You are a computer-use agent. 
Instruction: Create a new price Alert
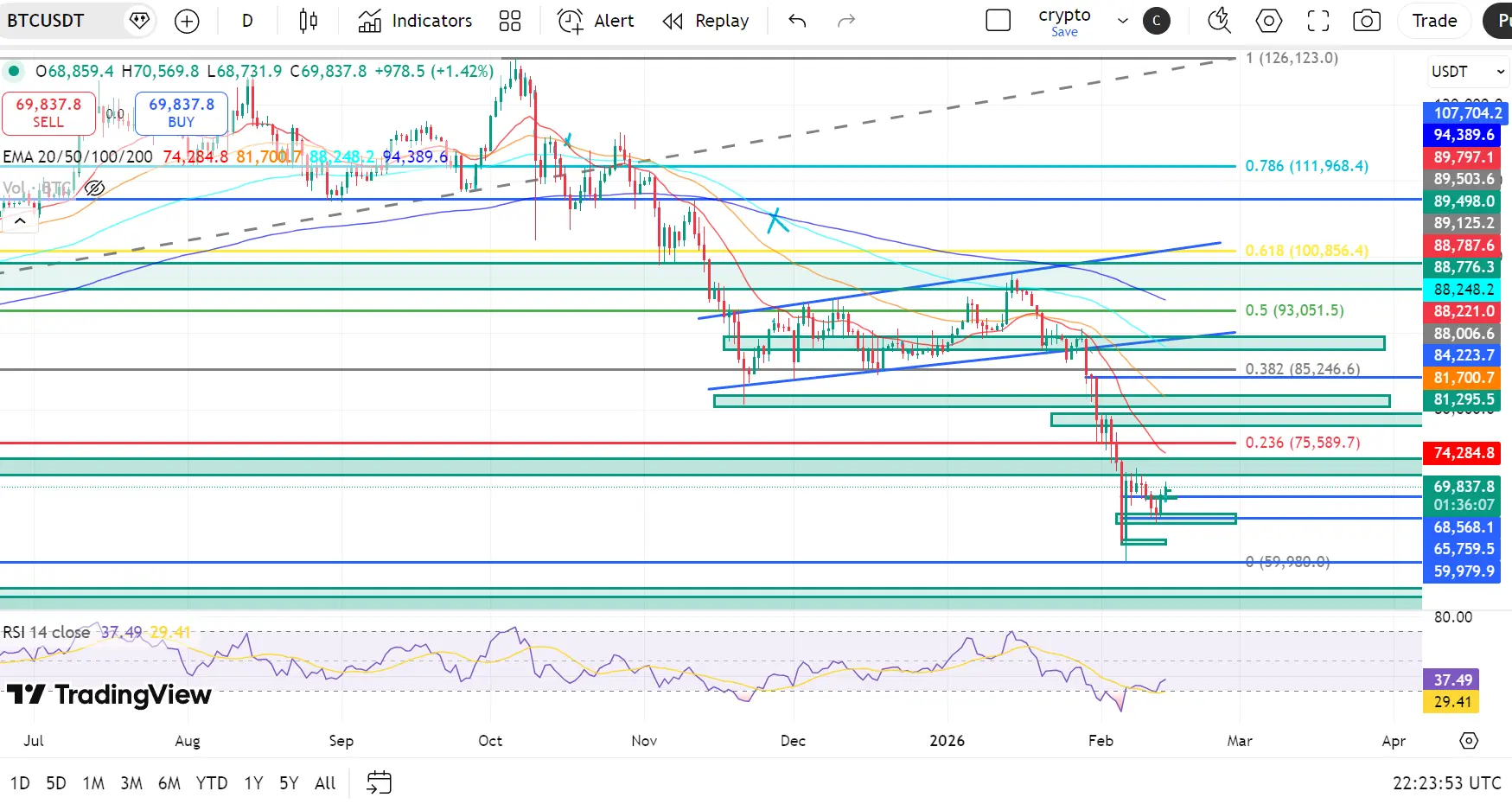[596, 21]
